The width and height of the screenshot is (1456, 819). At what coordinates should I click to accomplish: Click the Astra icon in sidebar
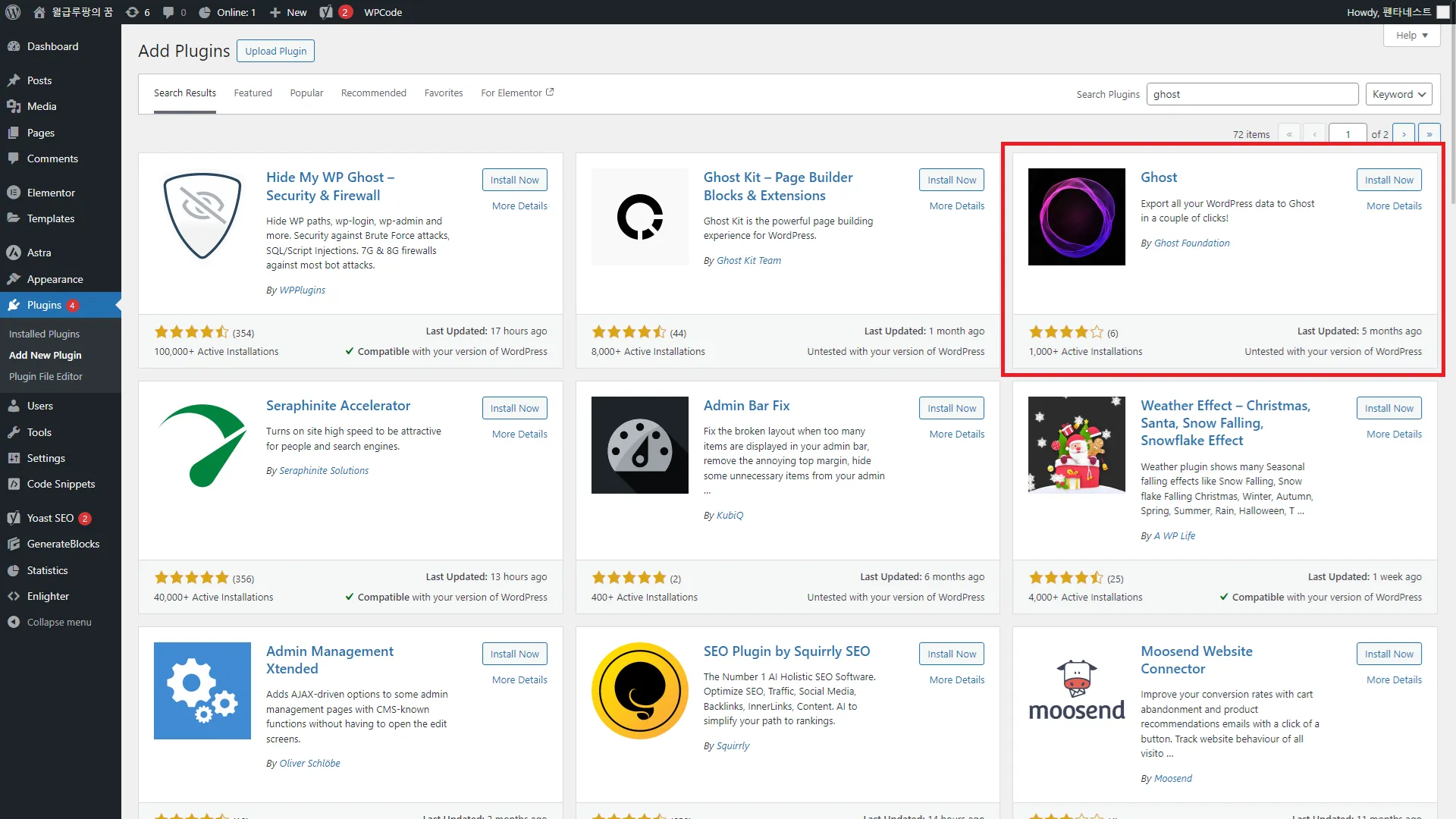(15, 253)
